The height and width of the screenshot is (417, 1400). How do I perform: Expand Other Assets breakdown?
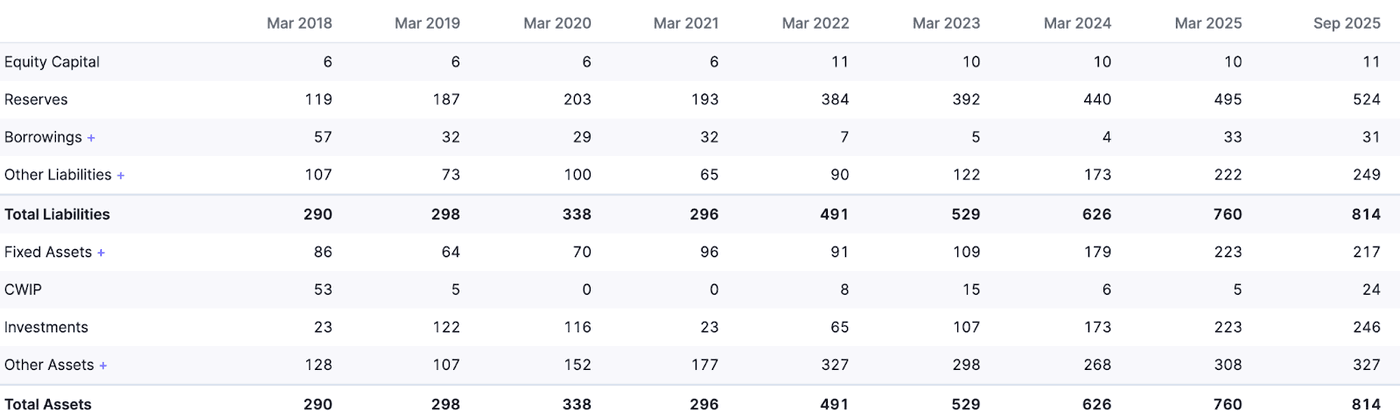103,366
